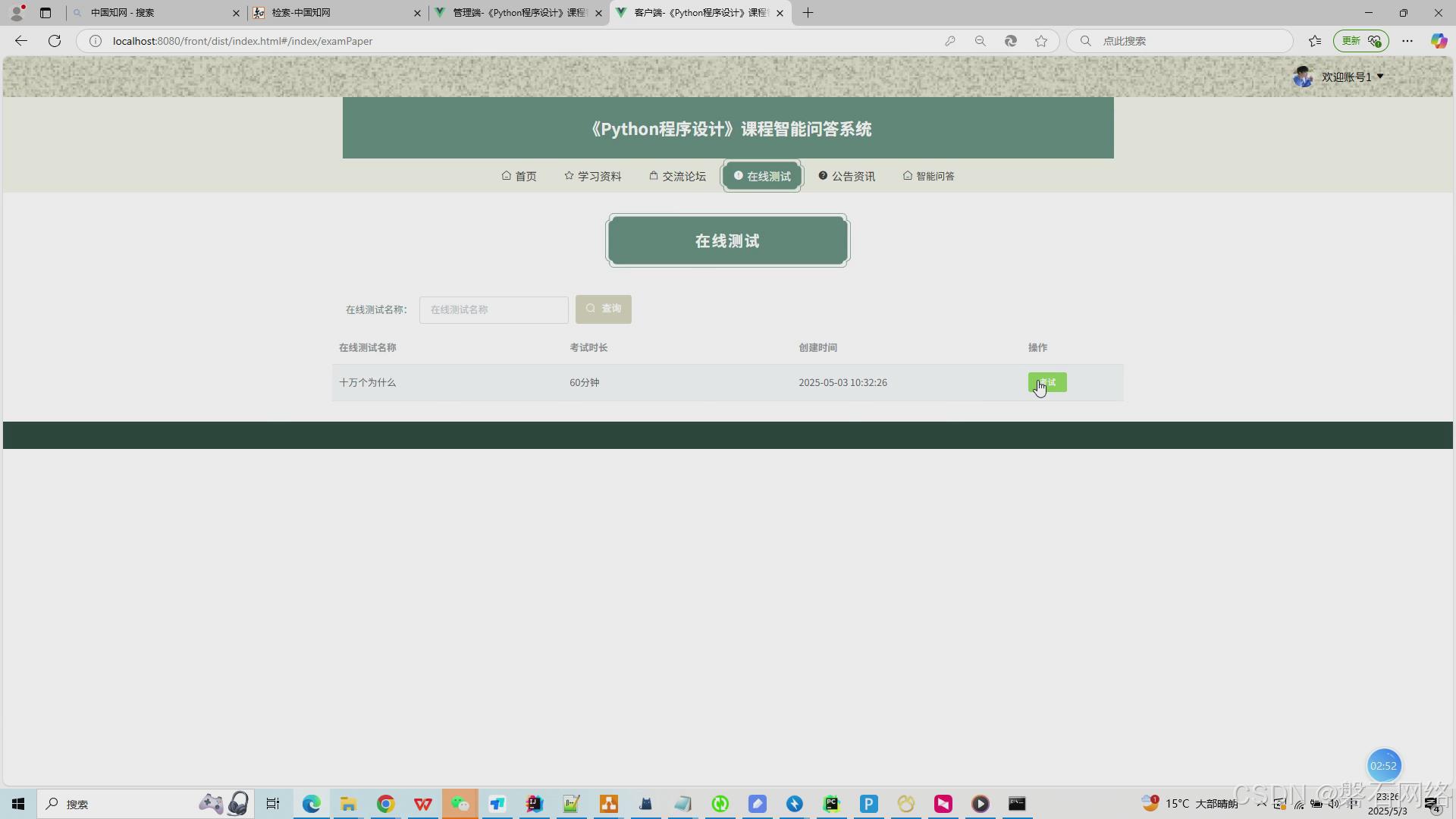Click the browser refresh icon

(x=55, y=41)
